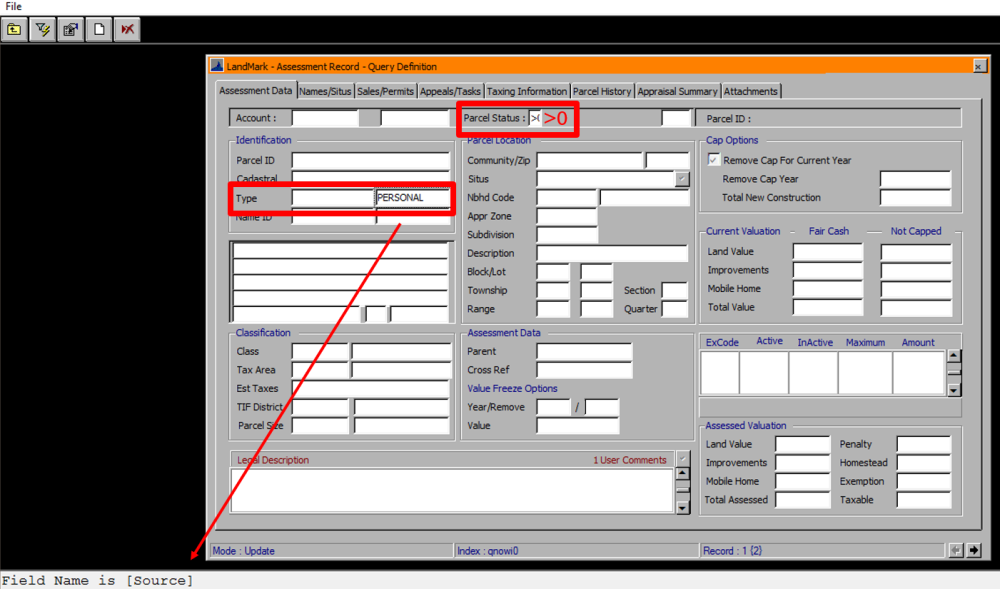Click the execute query lightning filter icon
1000x589 pixels.
click(x=41, y=29)
